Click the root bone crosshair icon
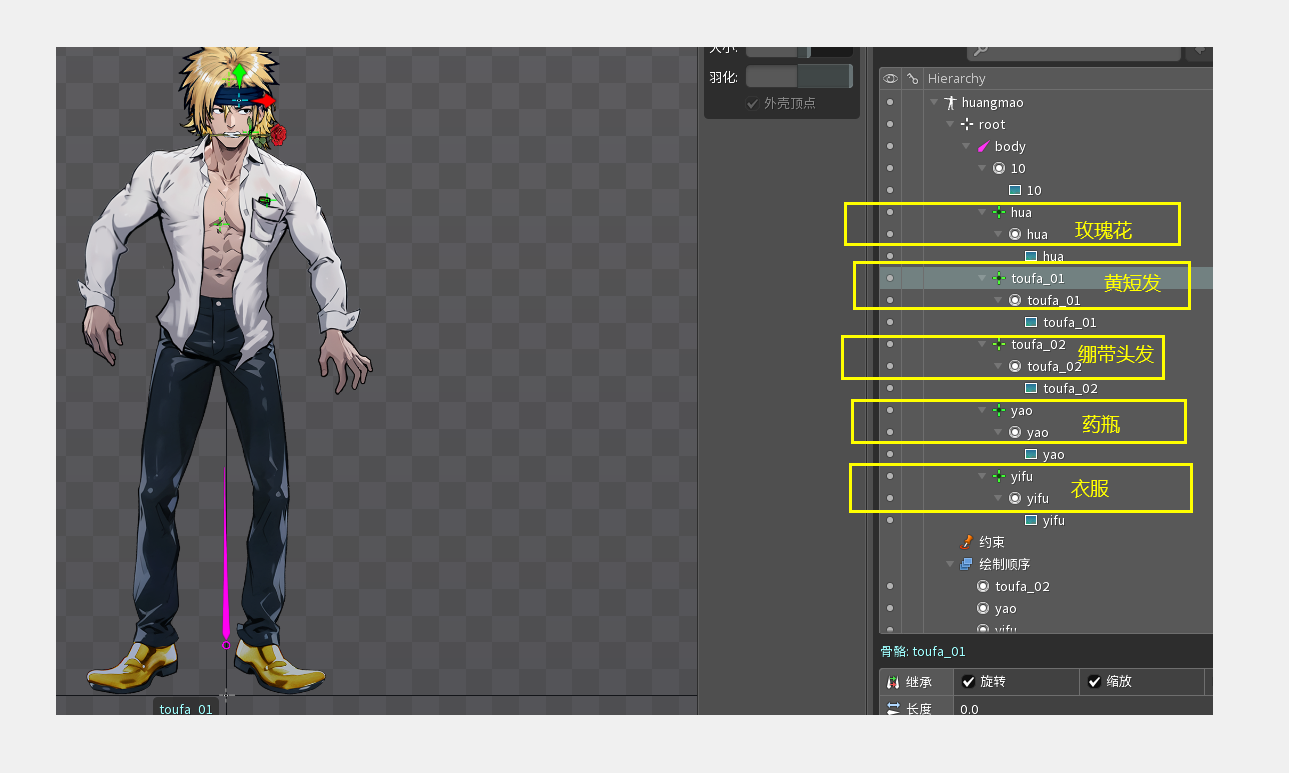 (966, 125)
